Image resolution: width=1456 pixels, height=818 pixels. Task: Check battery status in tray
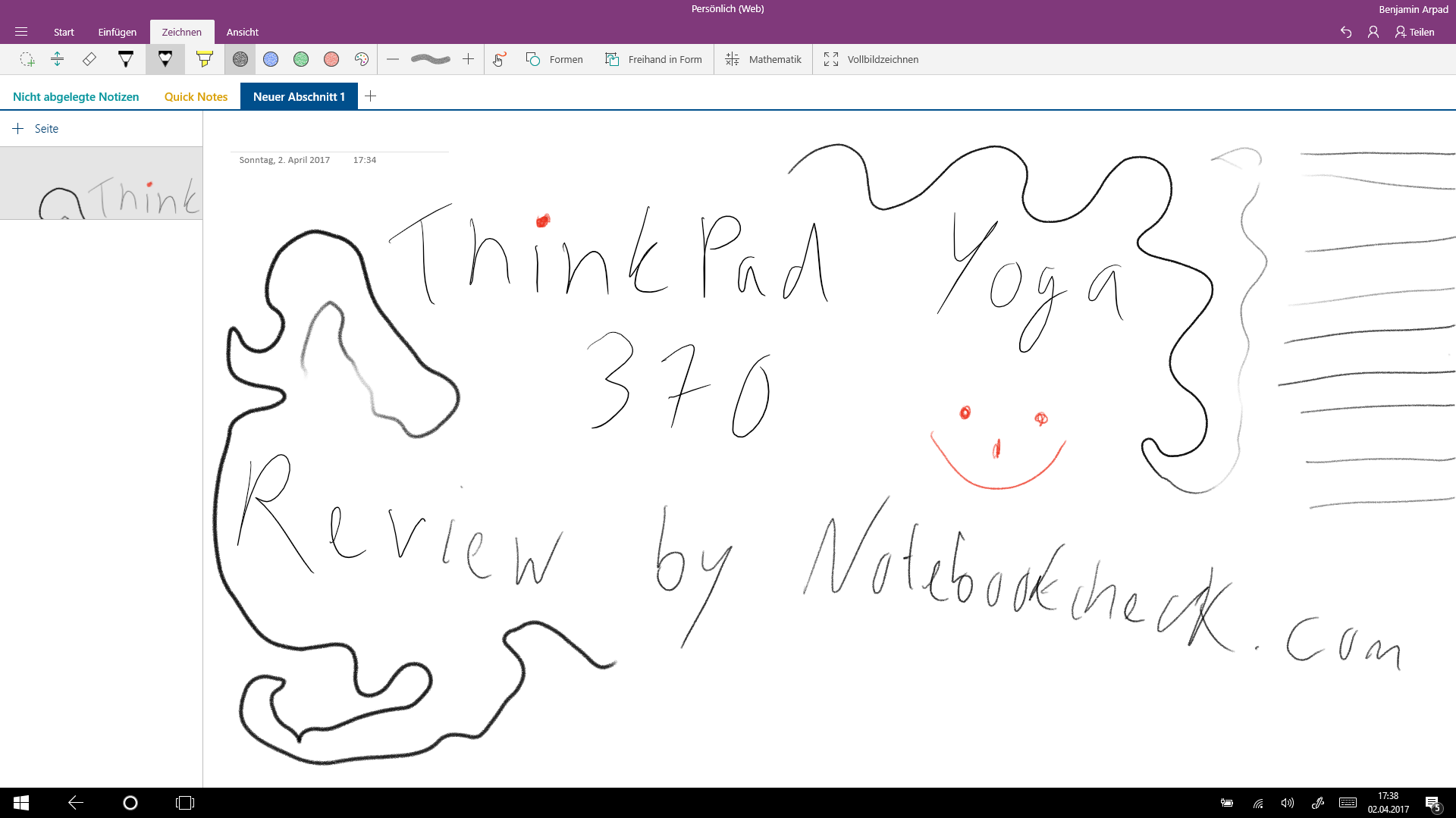click(1227, 803)
